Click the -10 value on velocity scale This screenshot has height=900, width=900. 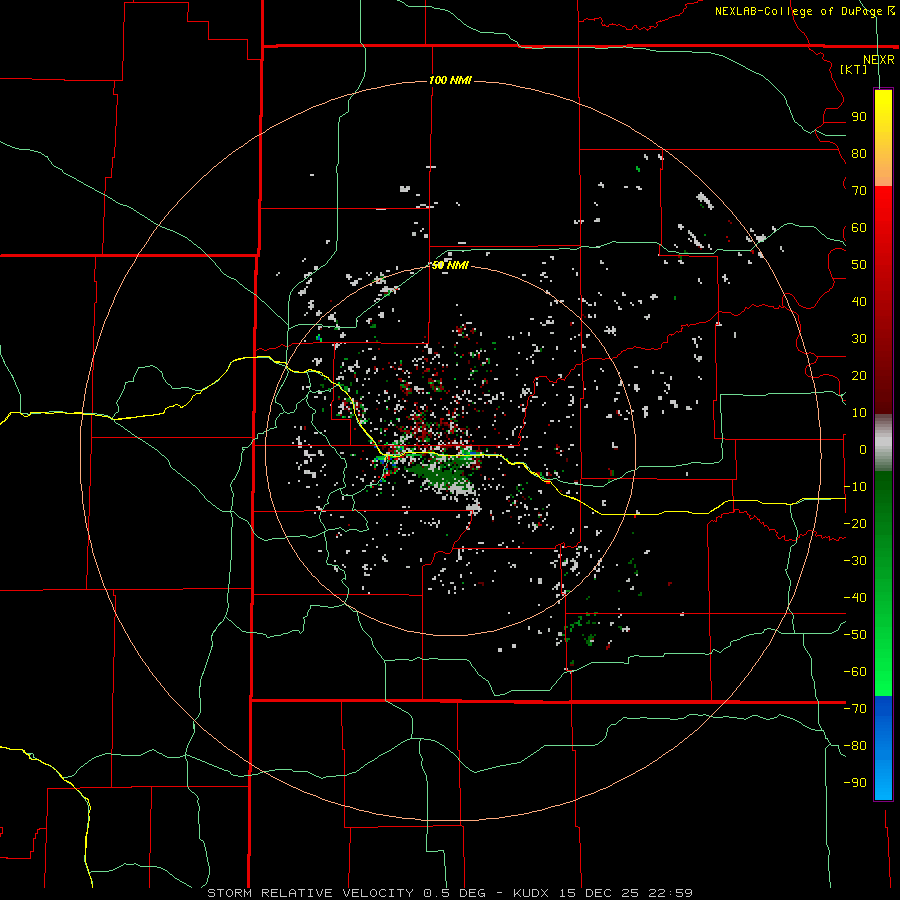coord(855,487)
